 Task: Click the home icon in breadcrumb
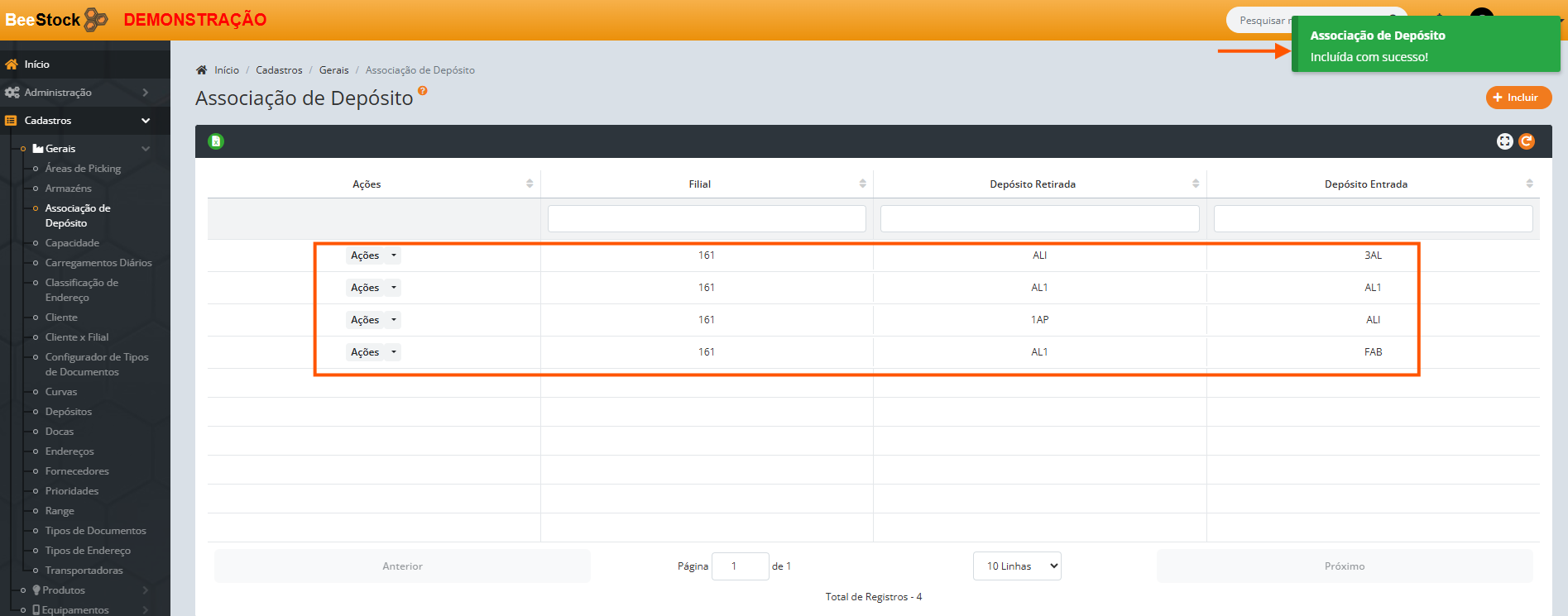(201, 70)
